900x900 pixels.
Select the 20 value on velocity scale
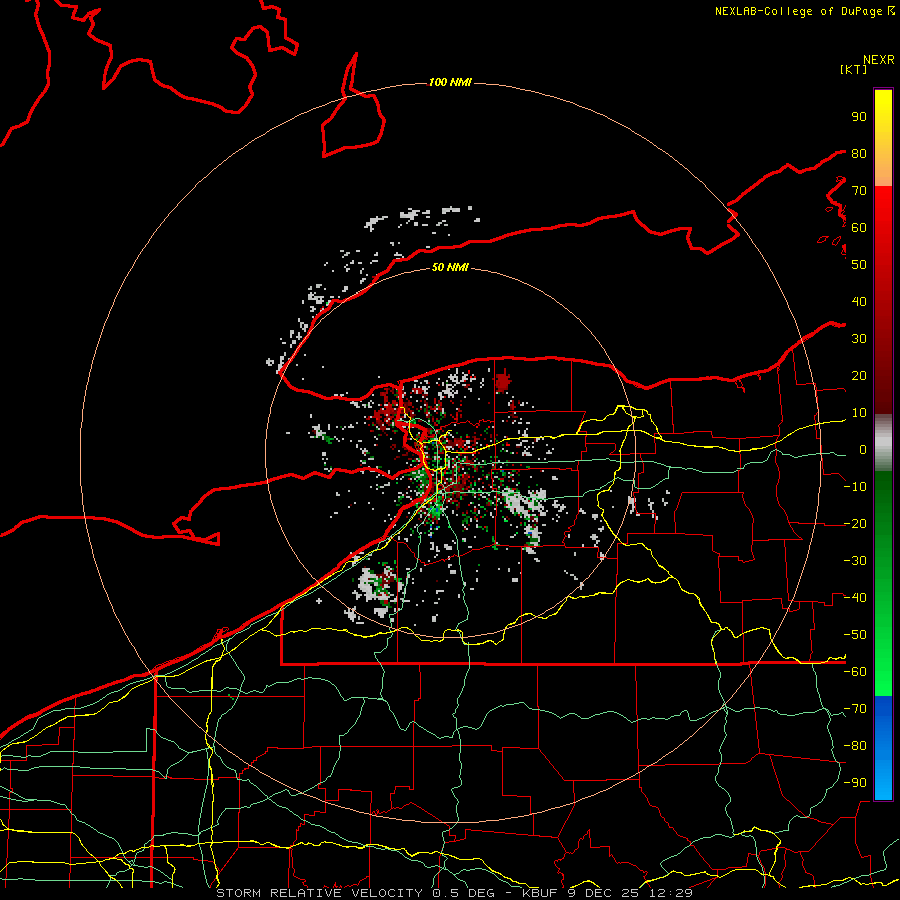pos(859,376)
